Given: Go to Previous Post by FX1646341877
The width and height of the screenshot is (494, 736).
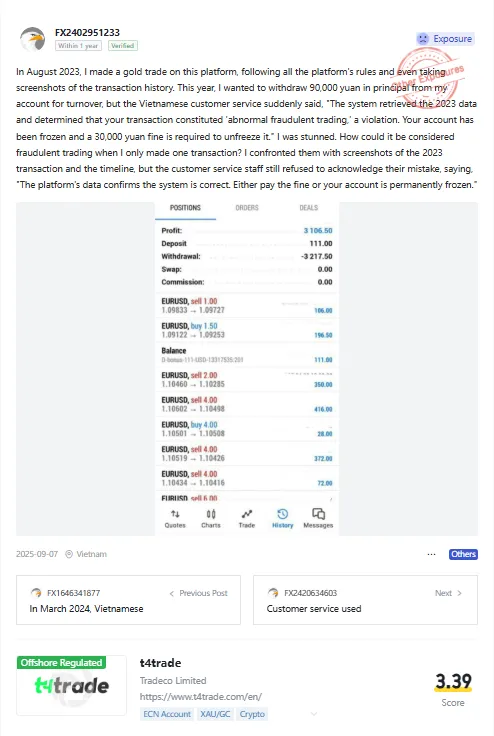Looking at the screenshot, I should coord(128,600).
